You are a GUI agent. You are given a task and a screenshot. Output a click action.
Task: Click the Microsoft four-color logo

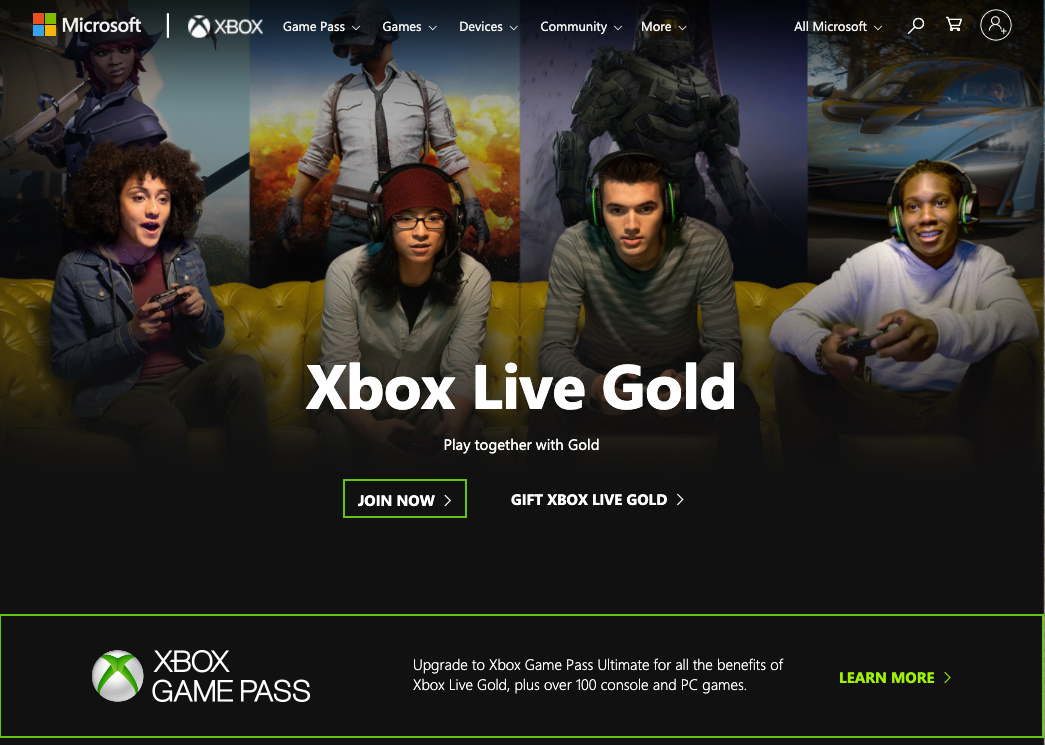pyautogui.click(x=45, y=25)
